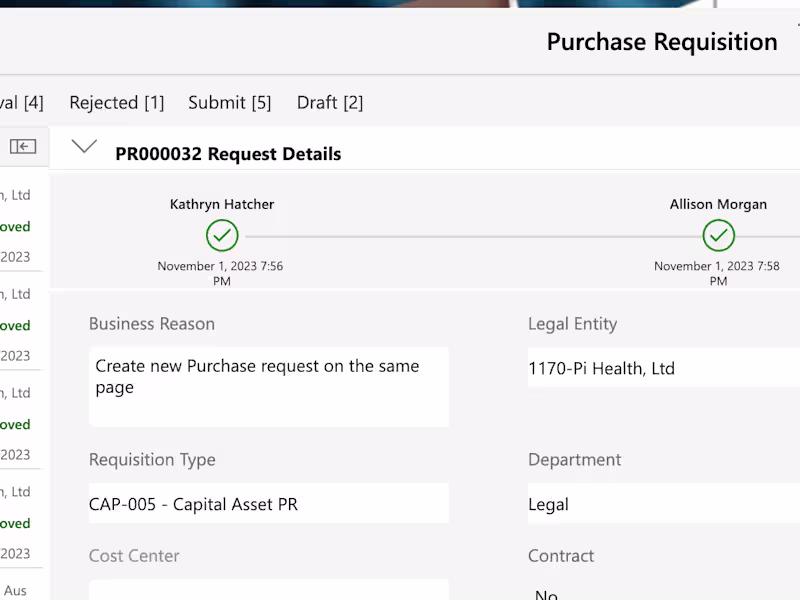Select the Legal Entity field
800x600 pixels.
662,368
